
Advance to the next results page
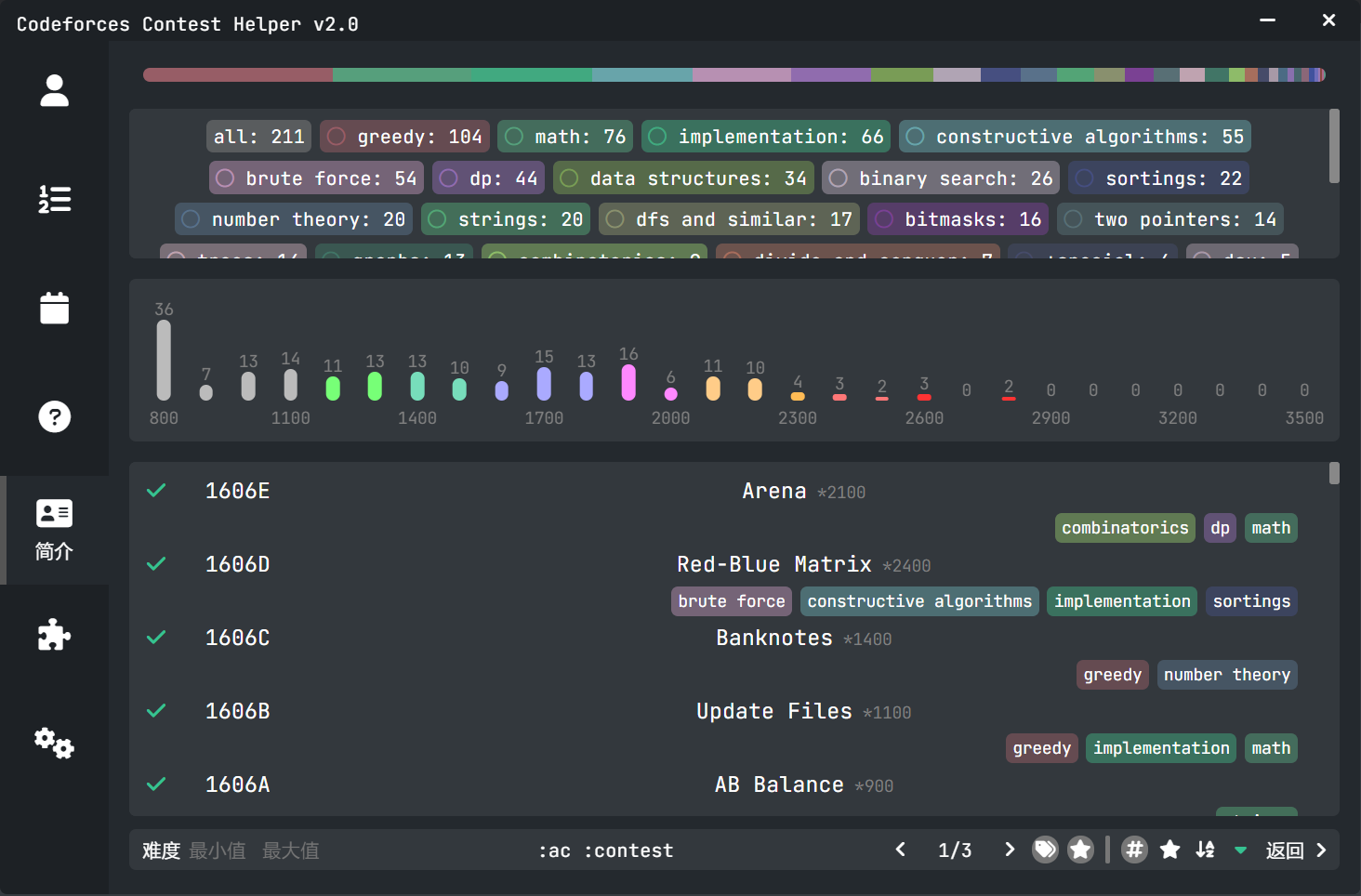click(x=1009, y=849)
